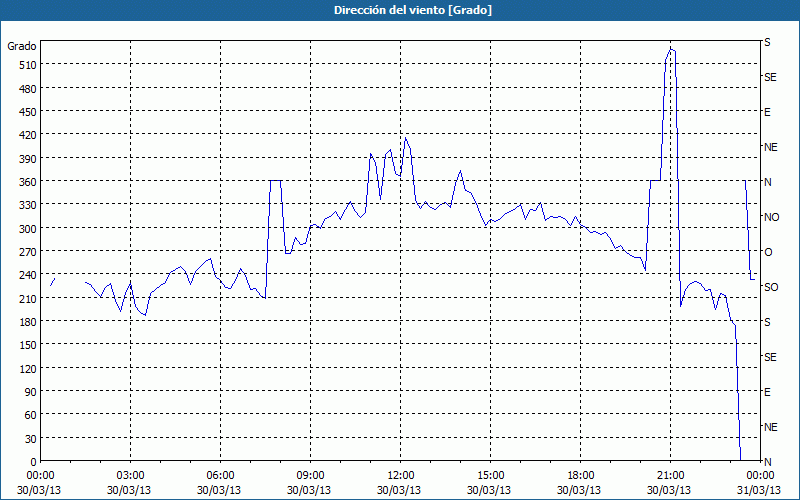
Task: Click the 120 degree axis label
Action: (x=28, y=368)
